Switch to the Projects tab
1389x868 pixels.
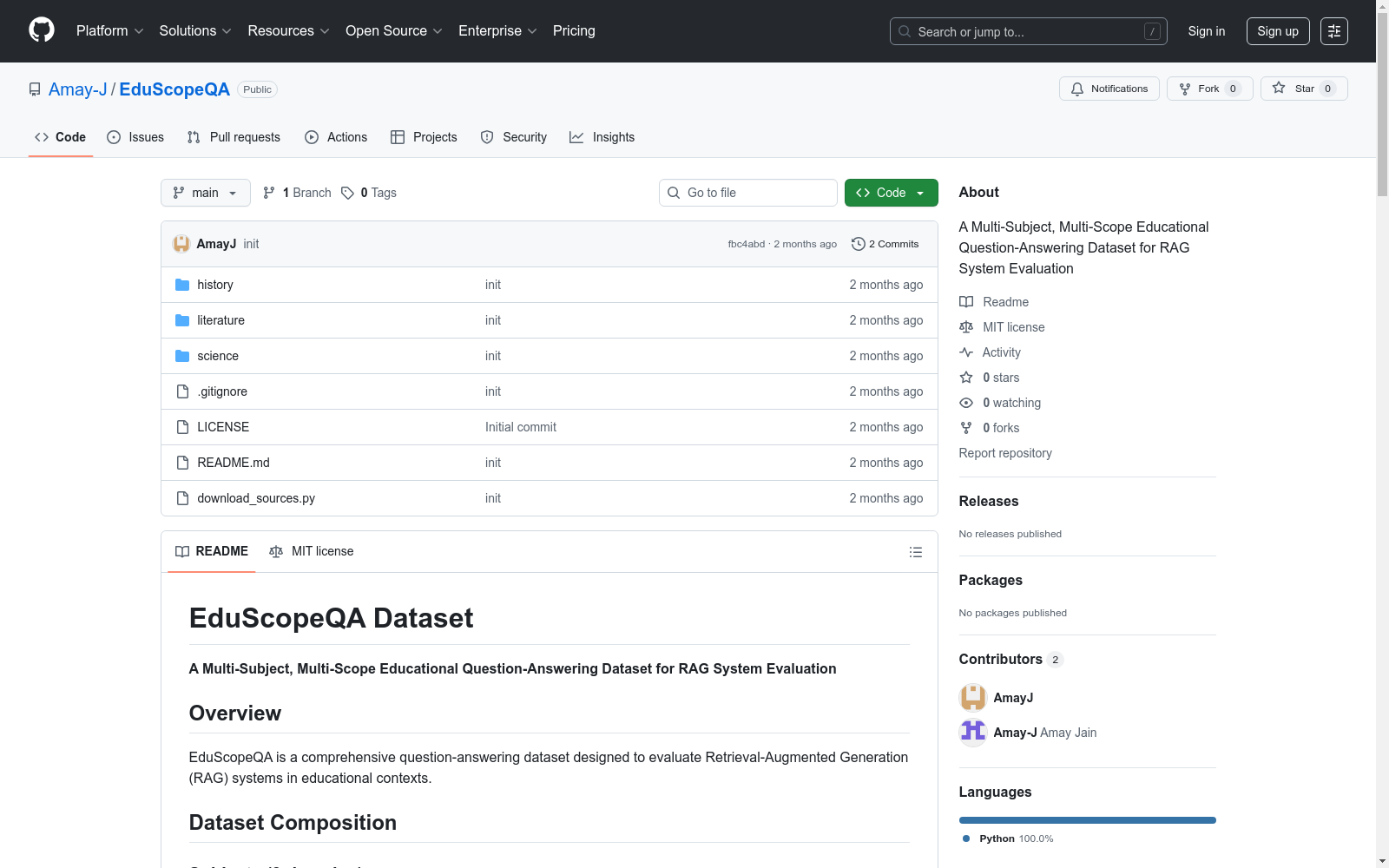[424, 137]
